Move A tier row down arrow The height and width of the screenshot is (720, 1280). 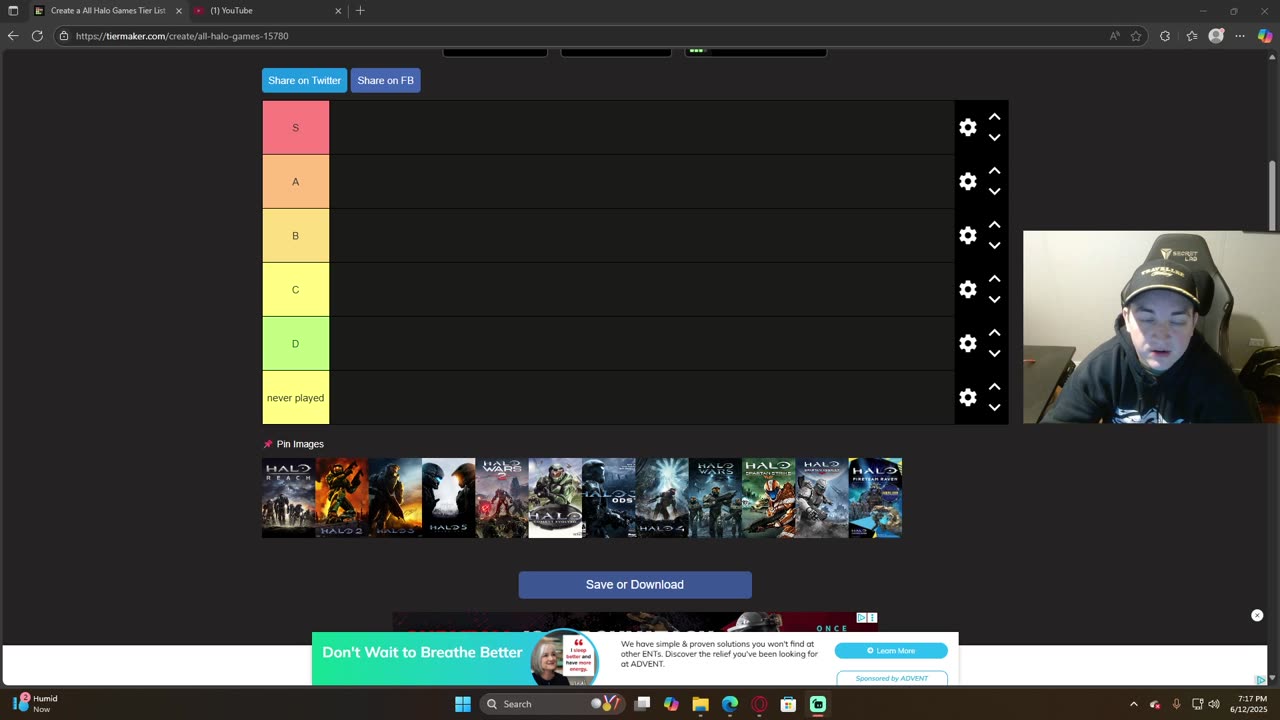pos(994,192)
